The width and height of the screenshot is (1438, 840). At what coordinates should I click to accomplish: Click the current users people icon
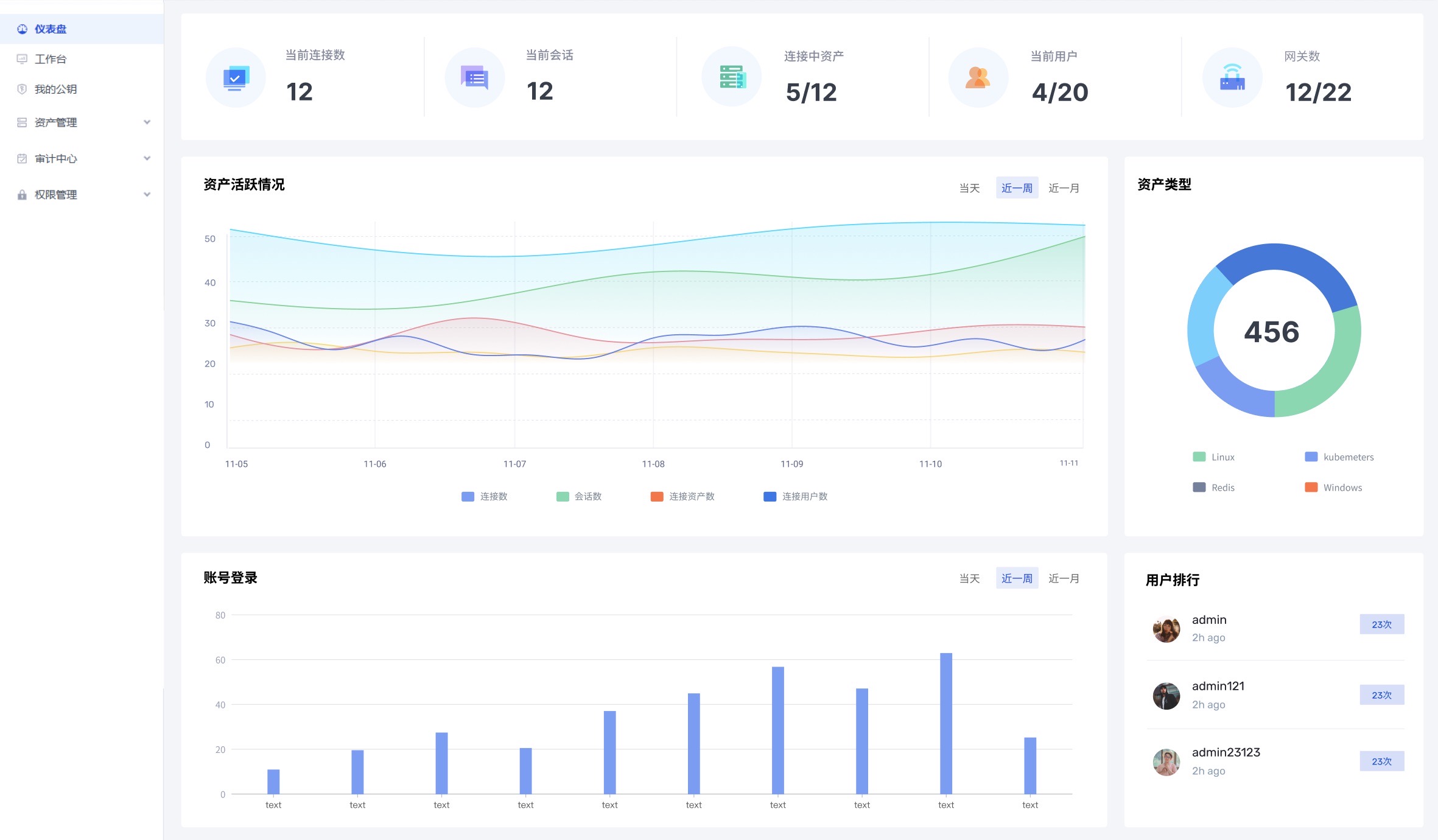click(978, 78)
